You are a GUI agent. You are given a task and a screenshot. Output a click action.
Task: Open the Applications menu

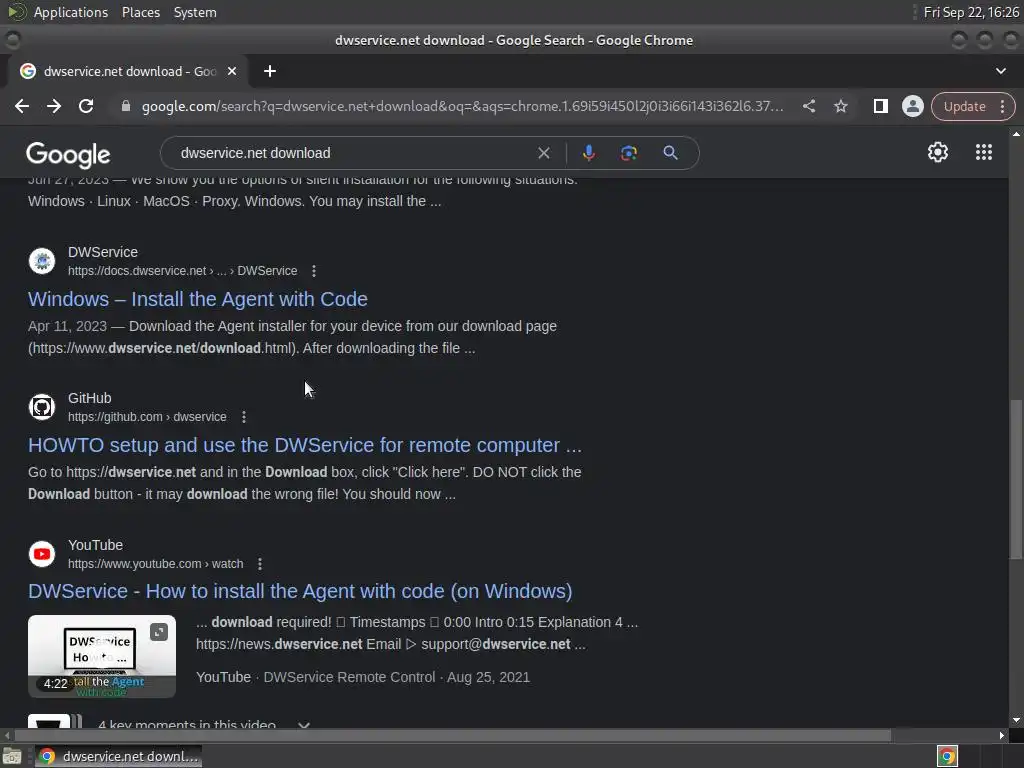pyautogui.click(x=71, y=12)
